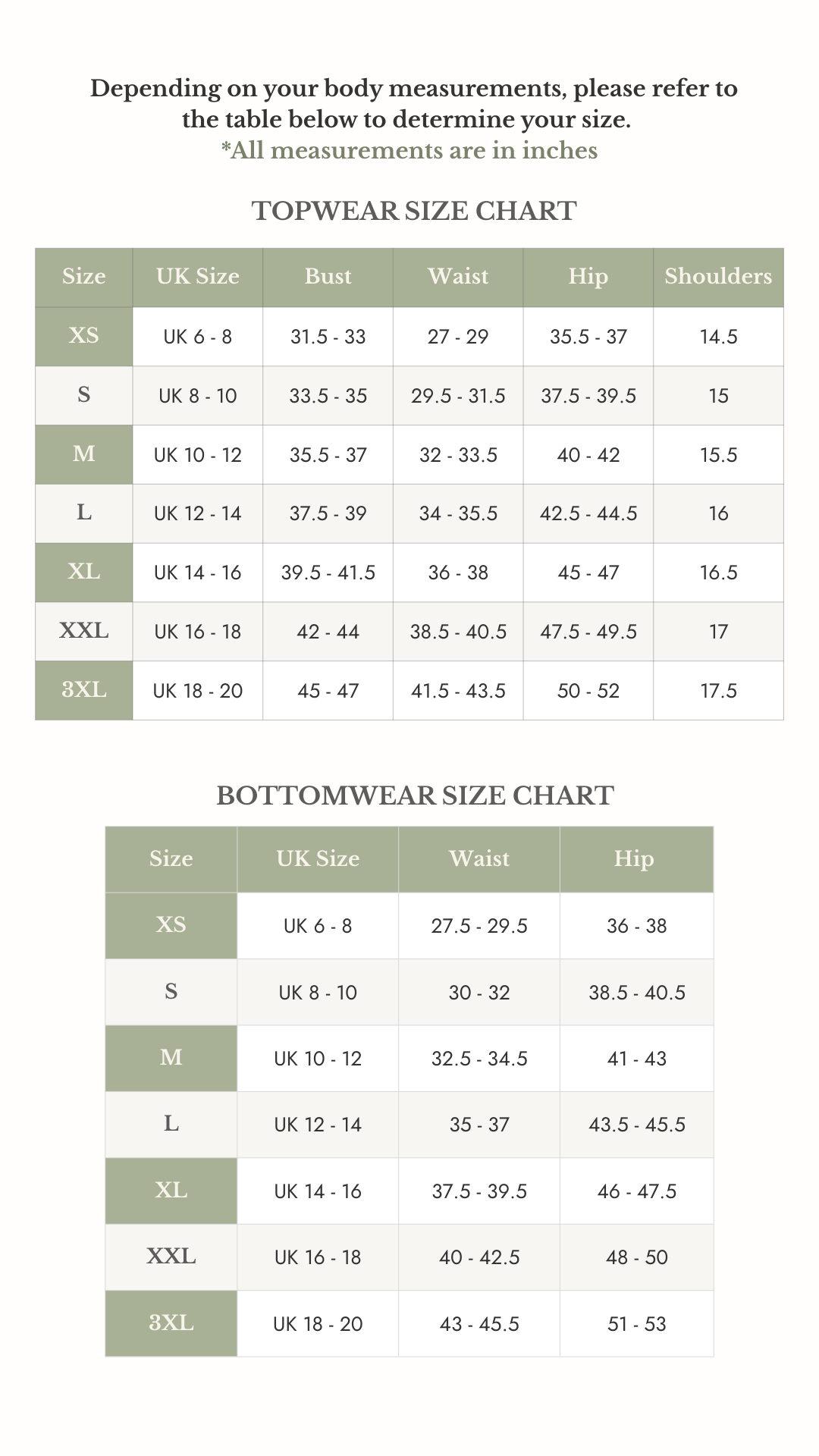Select bottomwear UK 14 - 16 cell
Screen dimensions: 819x1456
tap(318, 1191)
